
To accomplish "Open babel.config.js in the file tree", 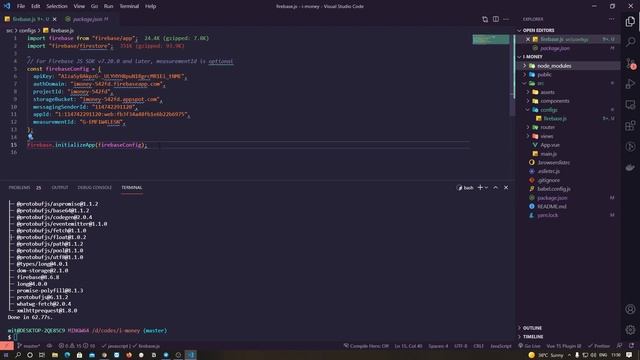I will (x=567, y=189).
